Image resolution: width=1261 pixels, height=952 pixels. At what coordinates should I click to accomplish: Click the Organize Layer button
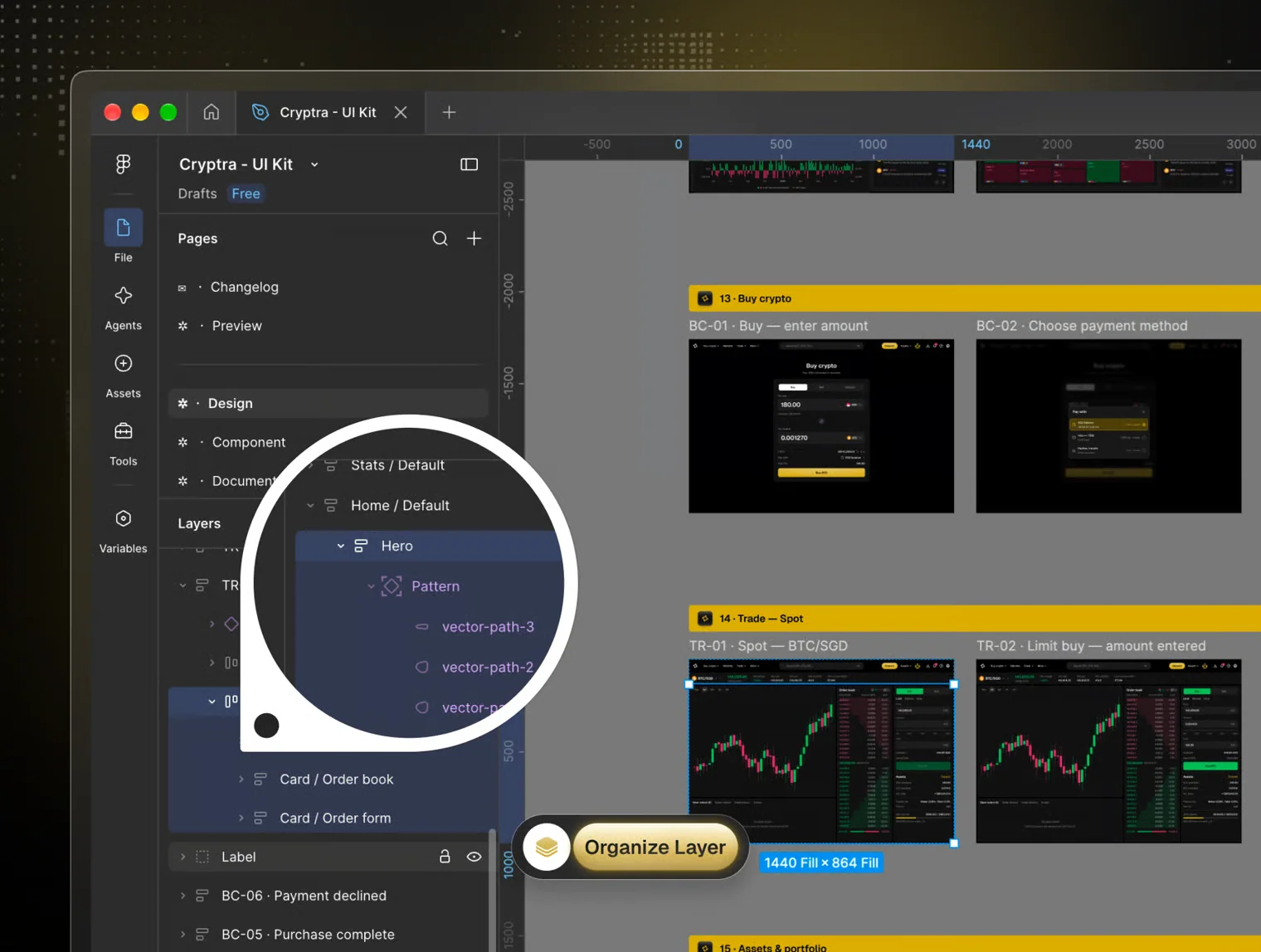[655, 848]
